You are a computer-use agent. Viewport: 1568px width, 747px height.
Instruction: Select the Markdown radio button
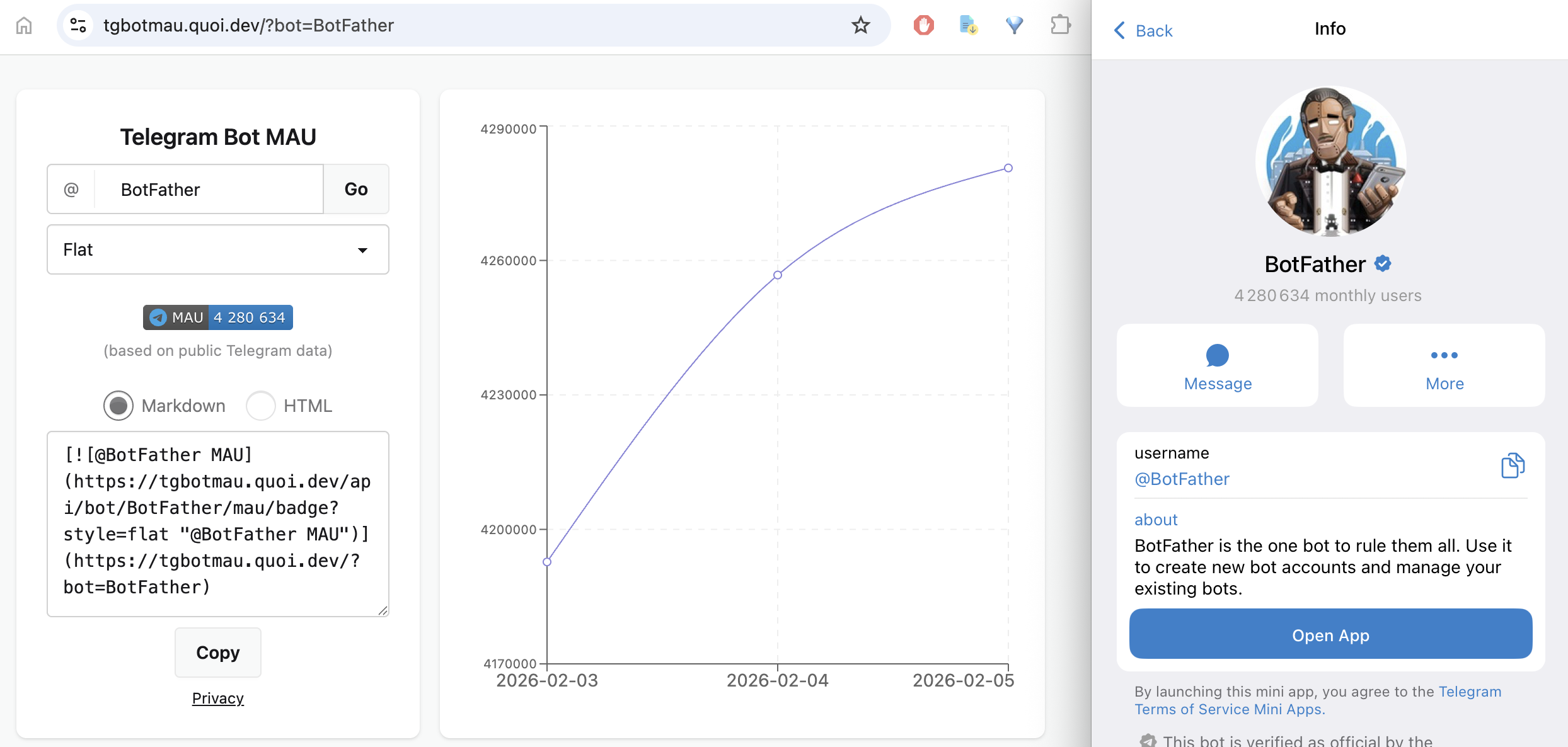118,406
